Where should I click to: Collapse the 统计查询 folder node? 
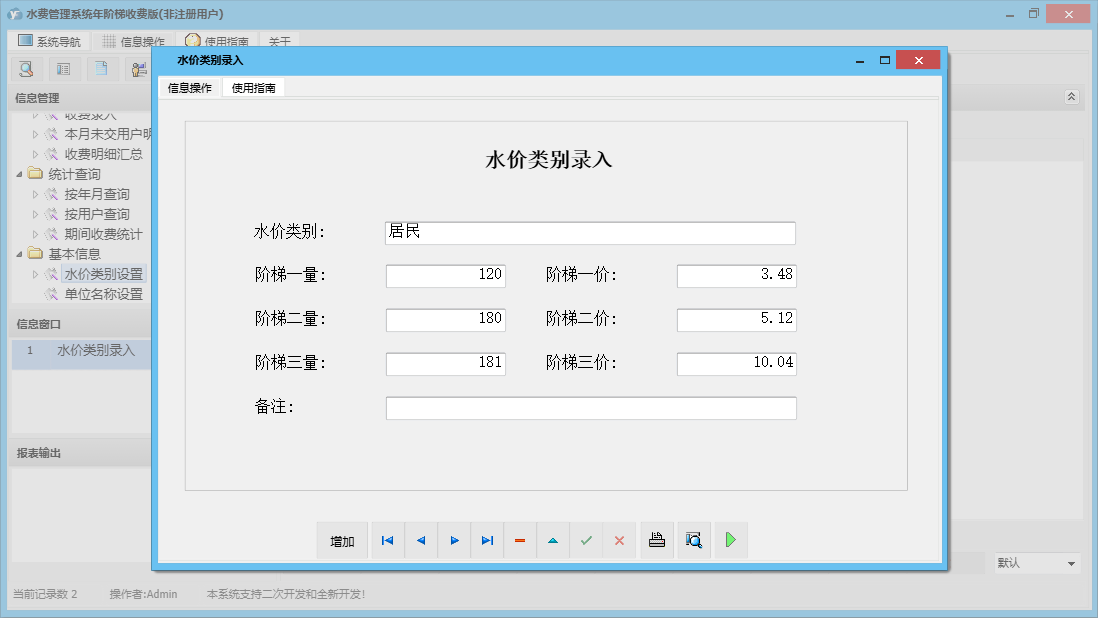point(19,174)
